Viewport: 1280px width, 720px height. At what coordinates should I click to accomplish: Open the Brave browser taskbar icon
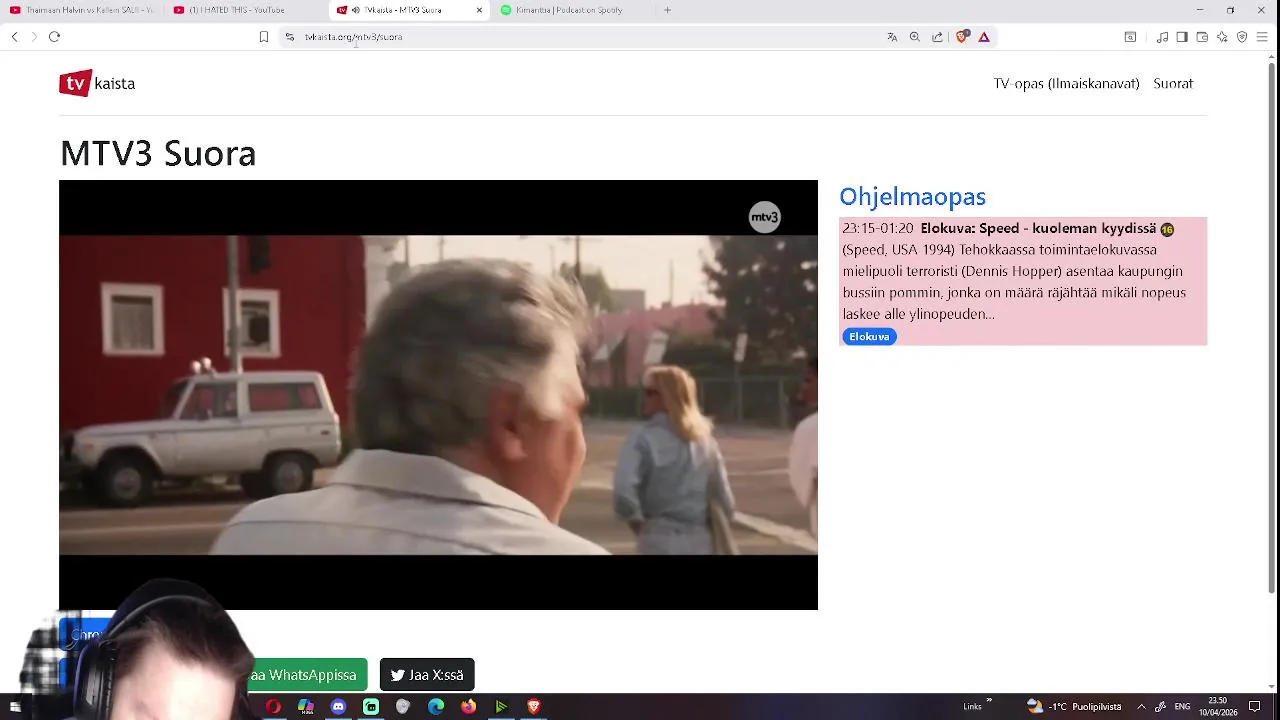point(533,707)
